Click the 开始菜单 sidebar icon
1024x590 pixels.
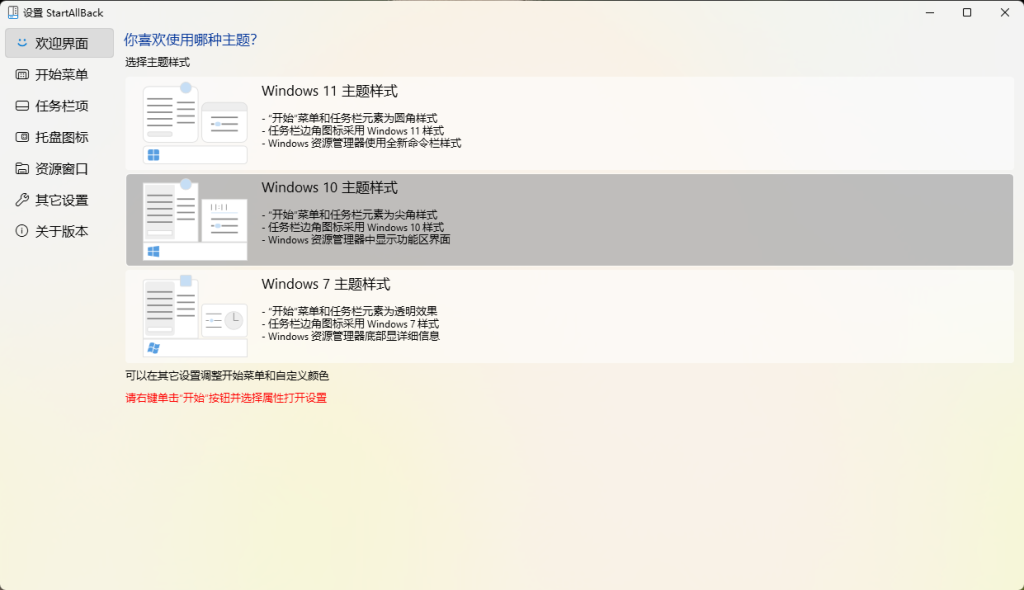(22, 74)
